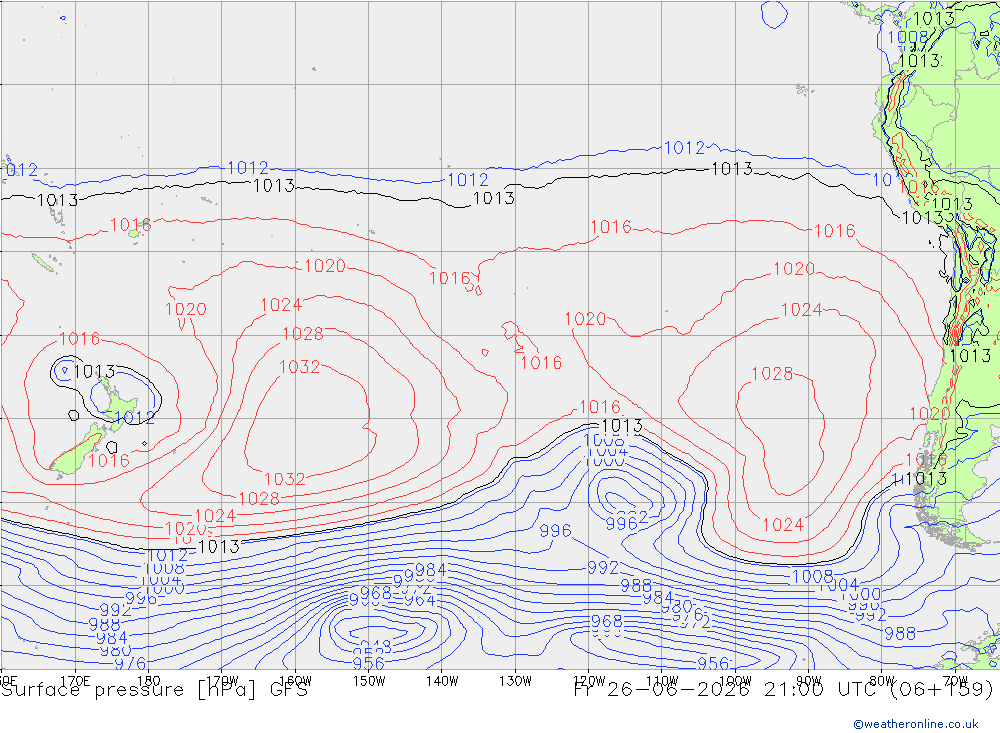
Task: Select the 948 hPa low center label
Action: point(375,646)
